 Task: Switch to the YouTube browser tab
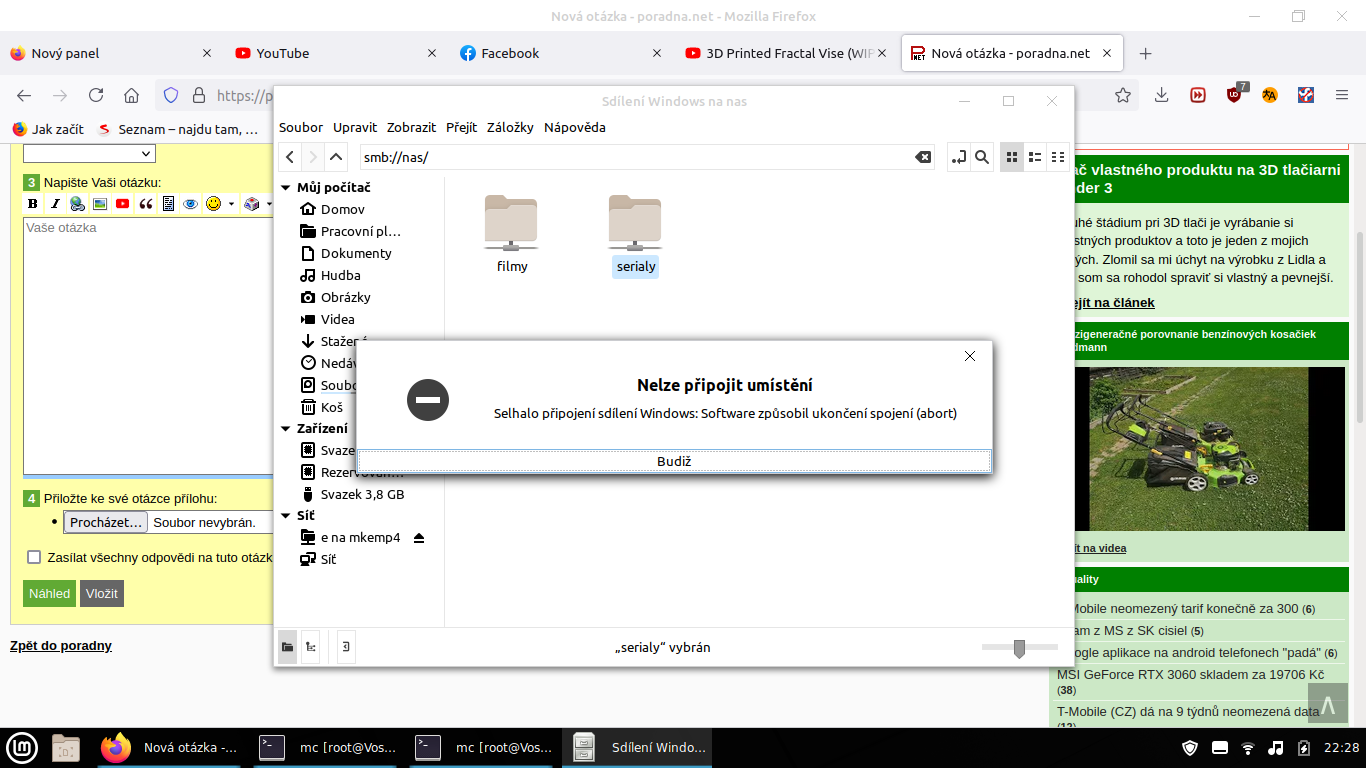336,53
